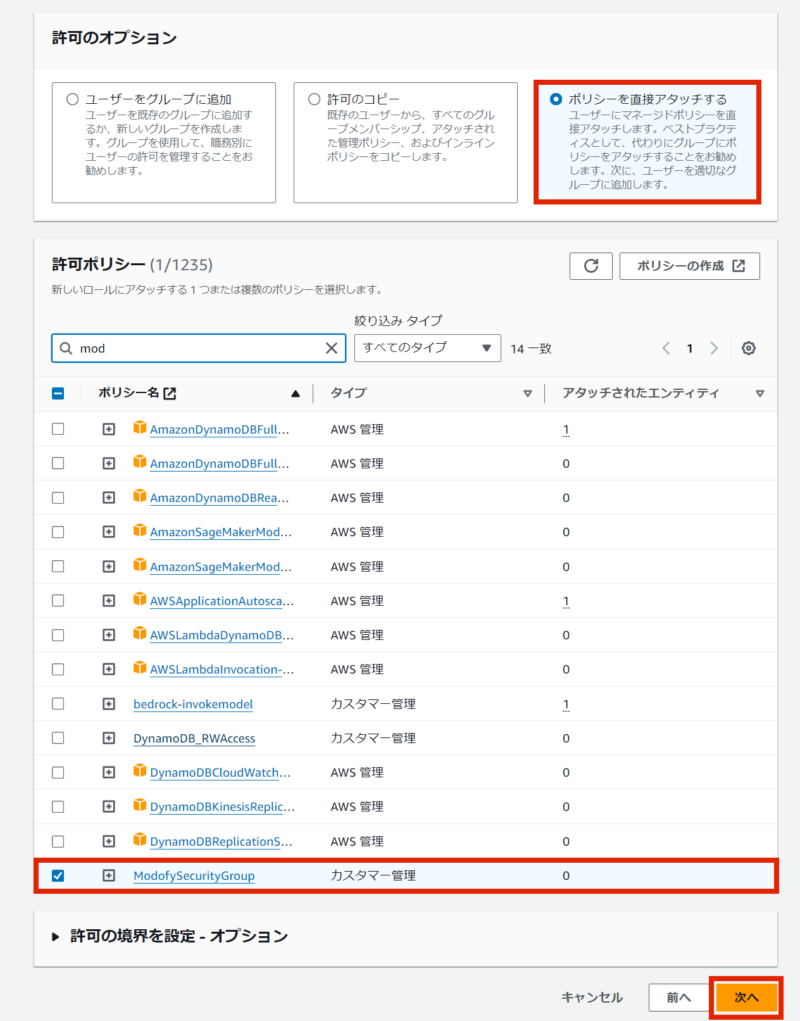Viewport: 800px width, 1021px height.
Task: Click the previous page arrow icon
Action: pos(666,347)
